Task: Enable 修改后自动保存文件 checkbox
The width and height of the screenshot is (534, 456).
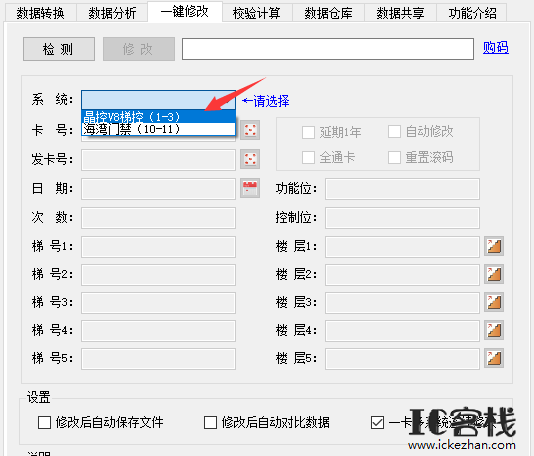Action: point(45,423)
